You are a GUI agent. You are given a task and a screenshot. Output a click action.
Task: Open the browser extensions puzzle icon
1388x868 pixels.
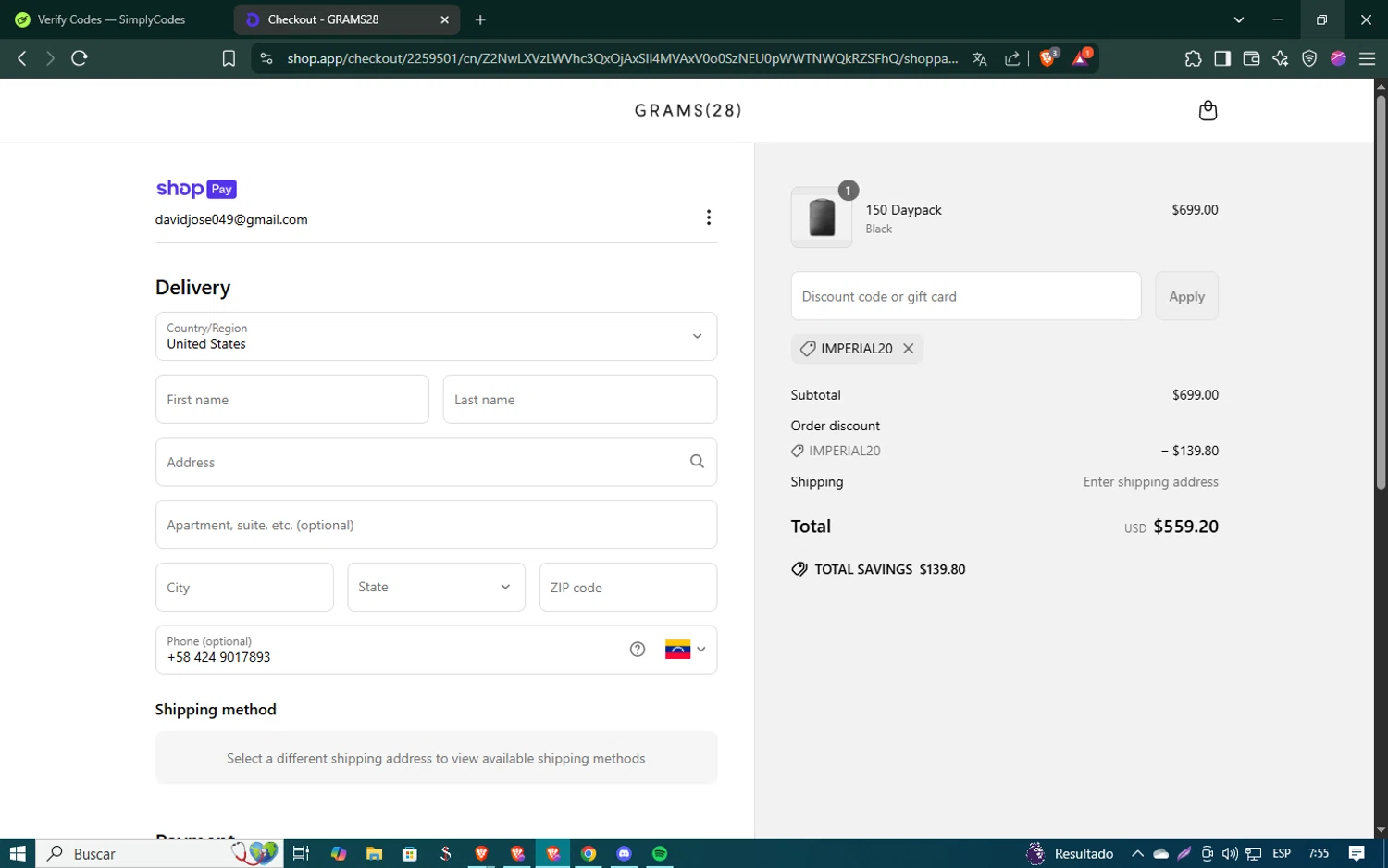tap(1193, 58)
